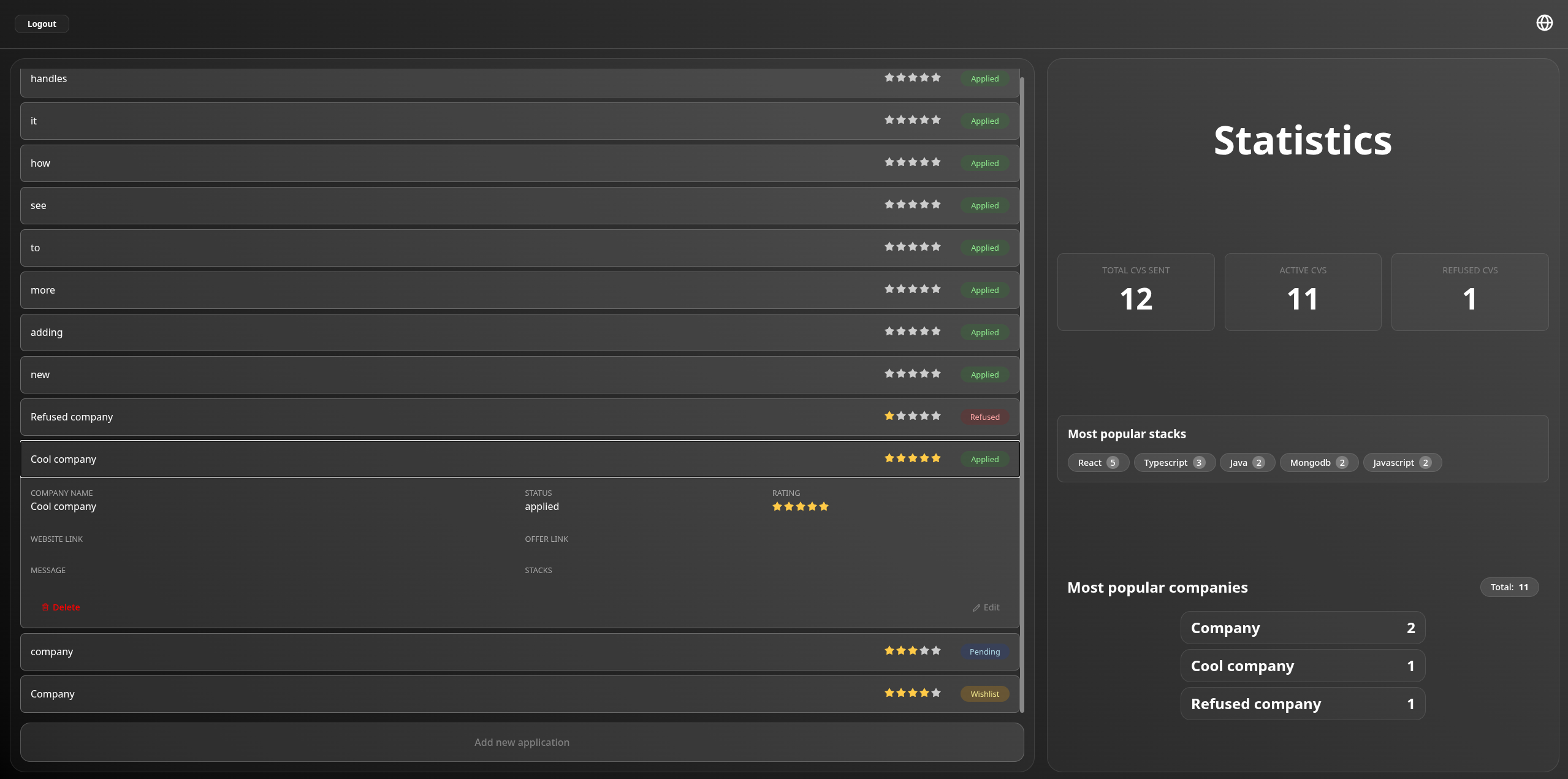Collapse the expanded Cool company row
The width and height of the screenshot is (1568, 779).
pyautogui.click(x=429, y=459)
